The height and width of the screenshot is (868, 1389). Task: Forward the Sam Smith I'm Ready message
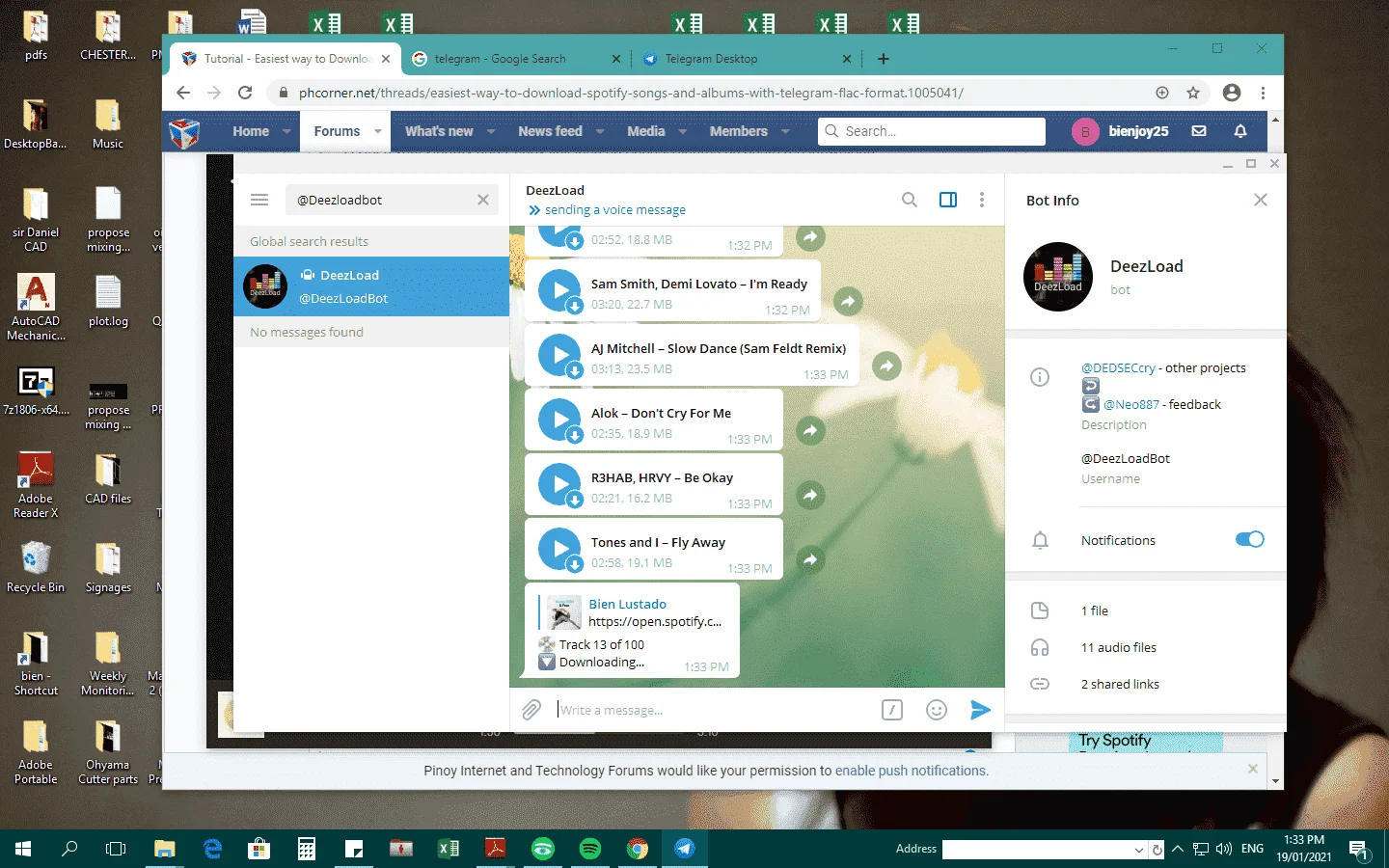pyautogui.click(x=848, y=301)
